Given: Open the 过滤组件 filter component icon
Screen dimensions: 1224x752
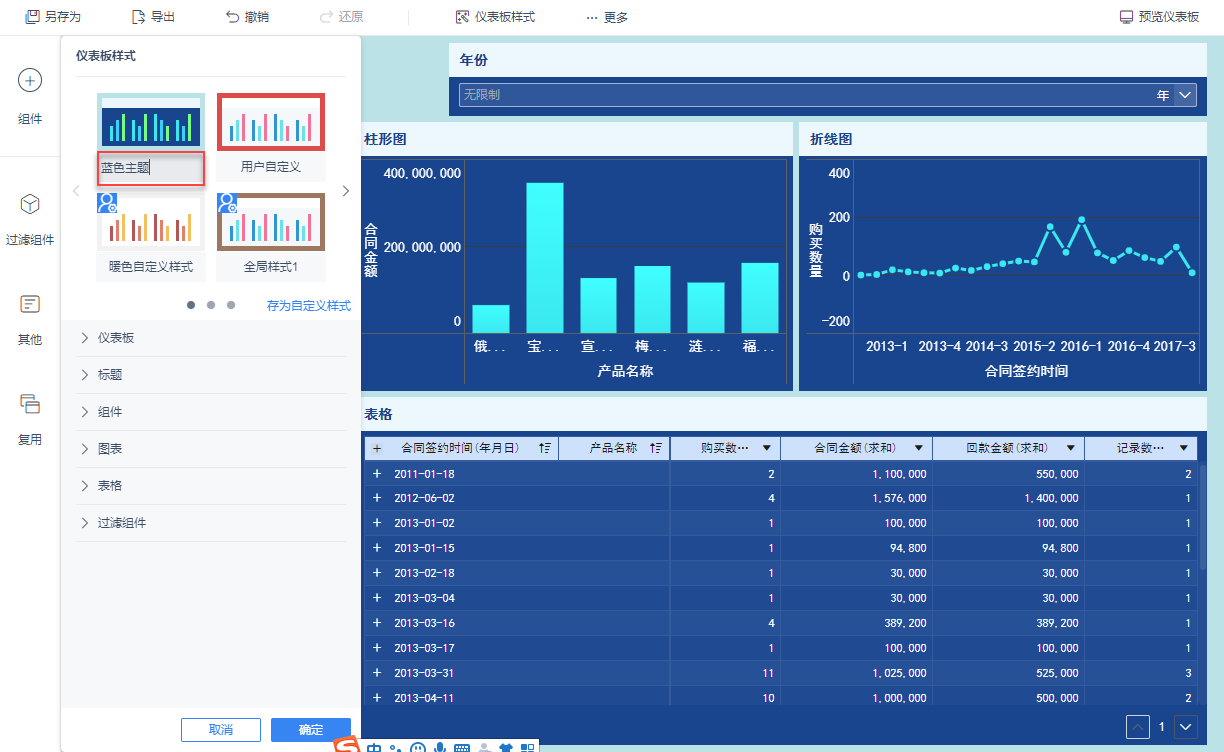Looking at the screenshot, I should (x=30, y=205).
